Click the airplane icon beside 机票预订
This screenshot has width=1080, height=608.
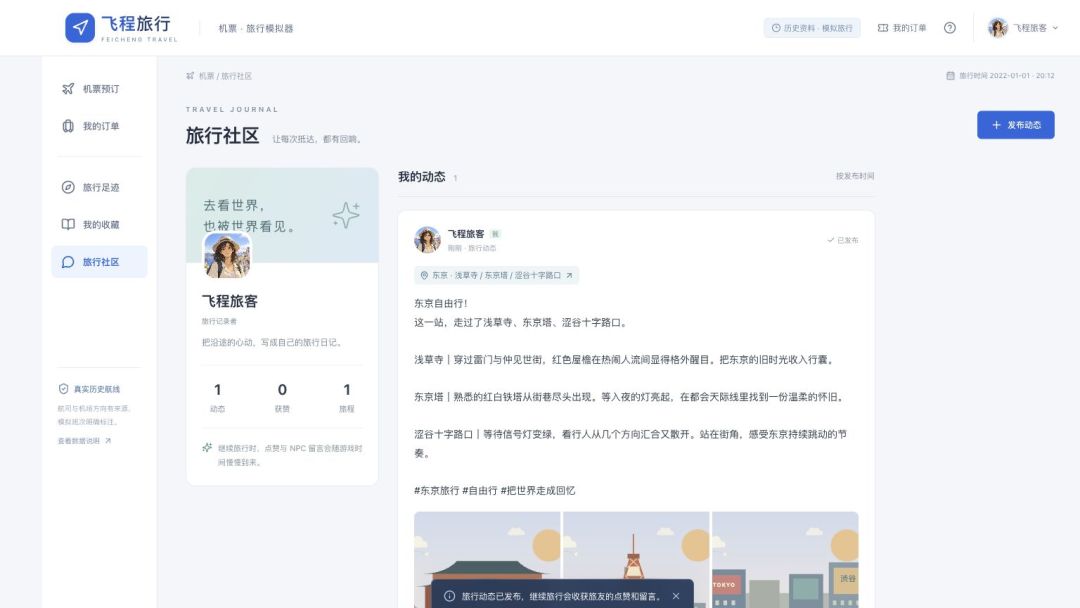(x=68, y=89)
